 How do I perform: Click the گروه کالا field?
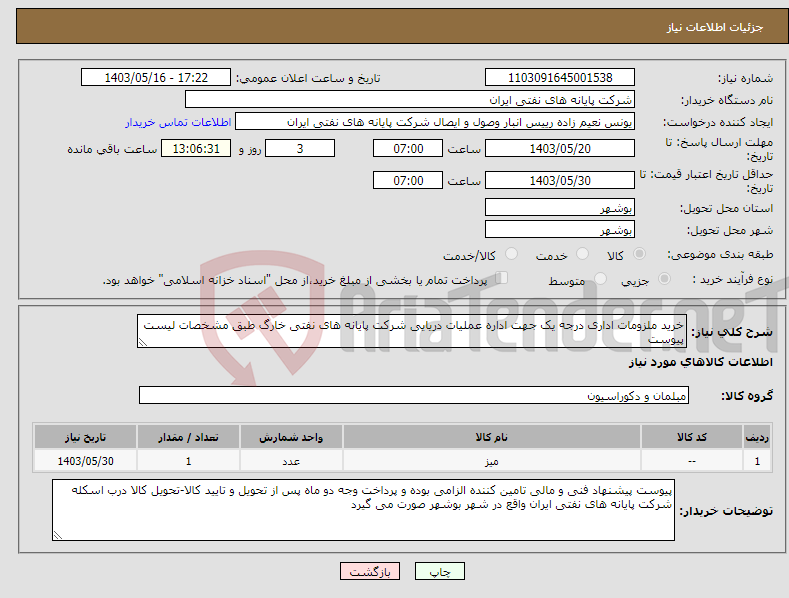pyautogui.click(x=414, y=396)
